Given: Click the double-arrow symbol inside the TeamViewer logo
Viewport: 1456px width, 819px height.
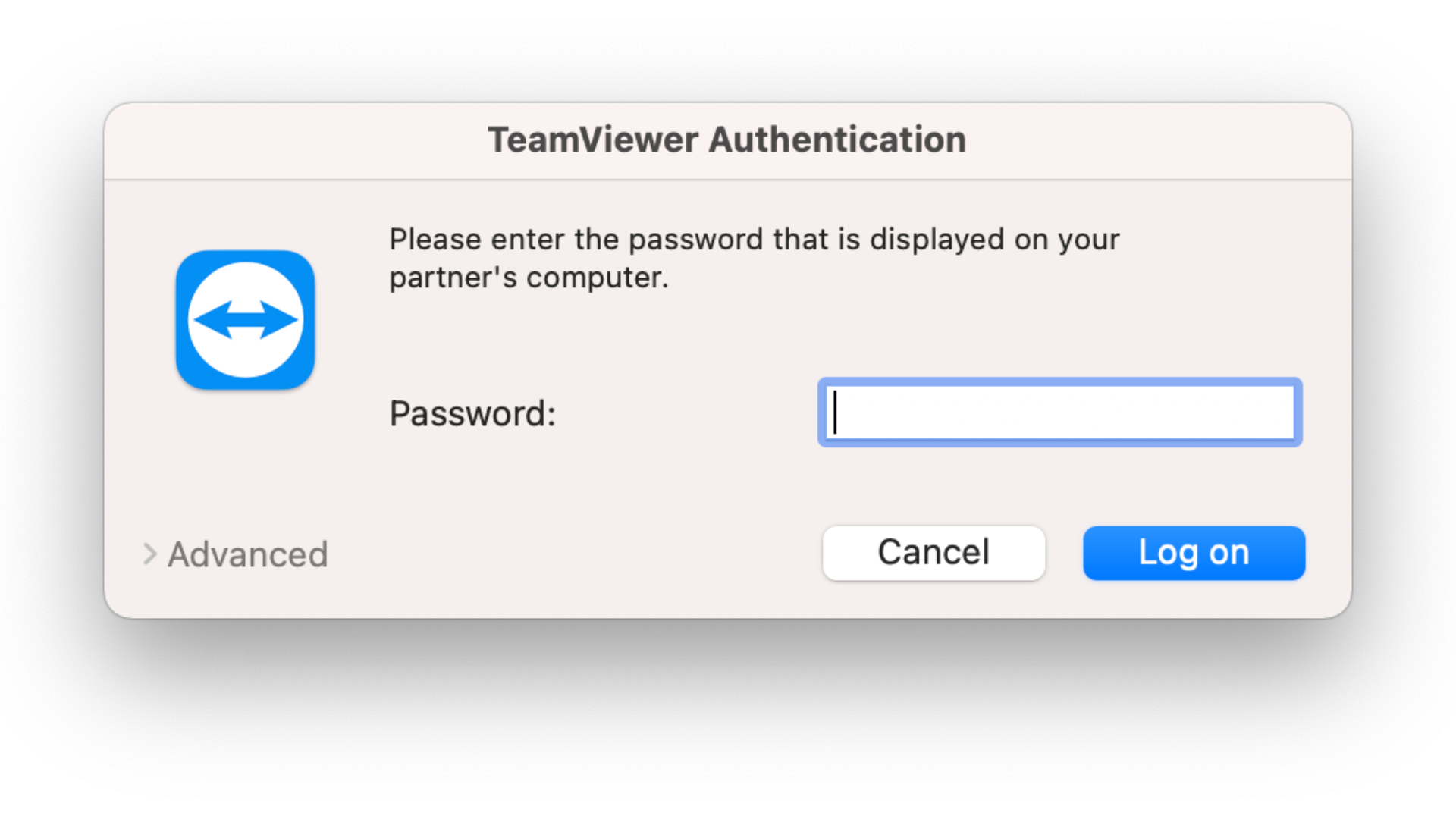Looking at the screenshot, I should coord(245,319).
